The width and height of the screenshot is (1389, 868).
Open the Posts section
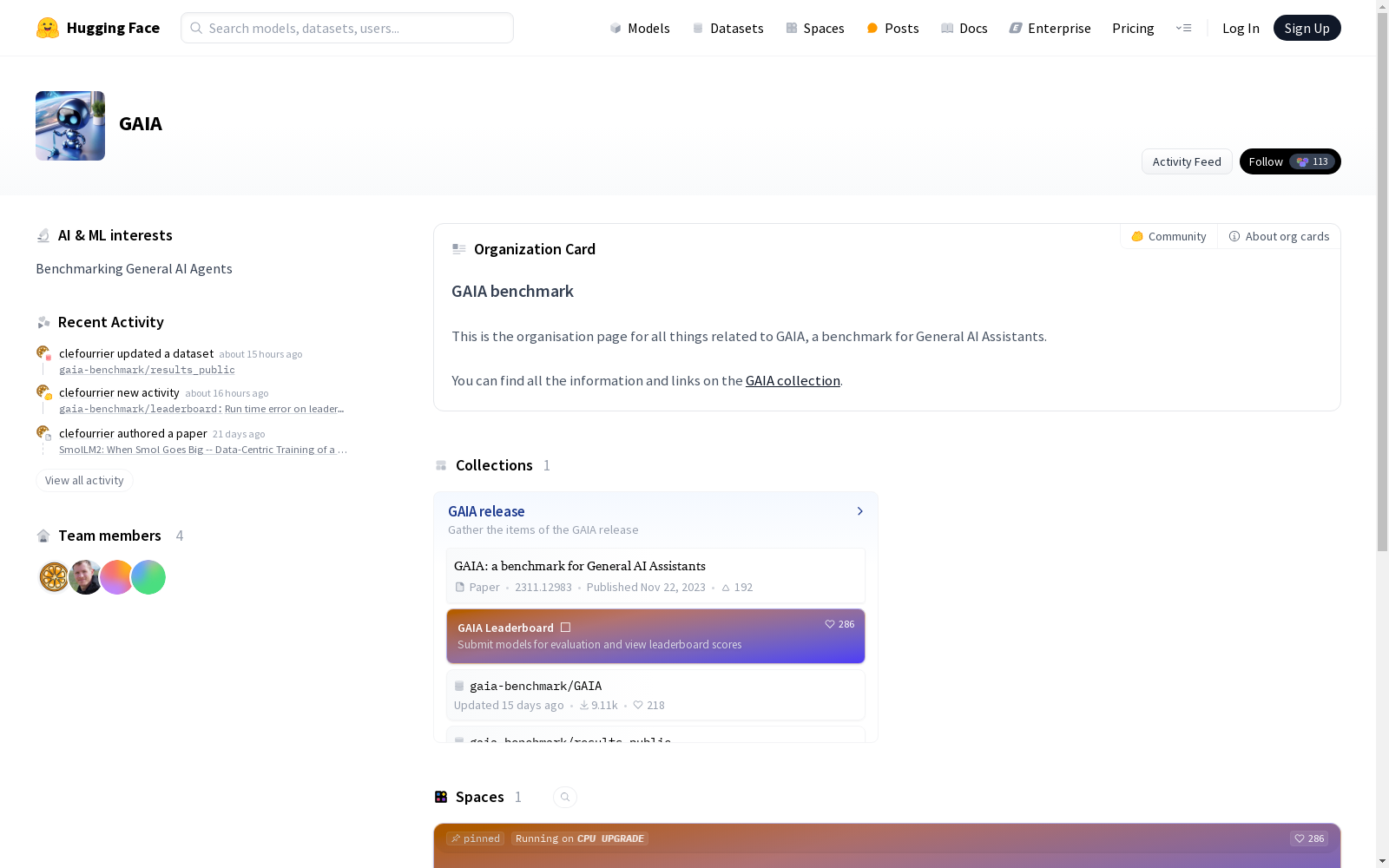point(892,28)
